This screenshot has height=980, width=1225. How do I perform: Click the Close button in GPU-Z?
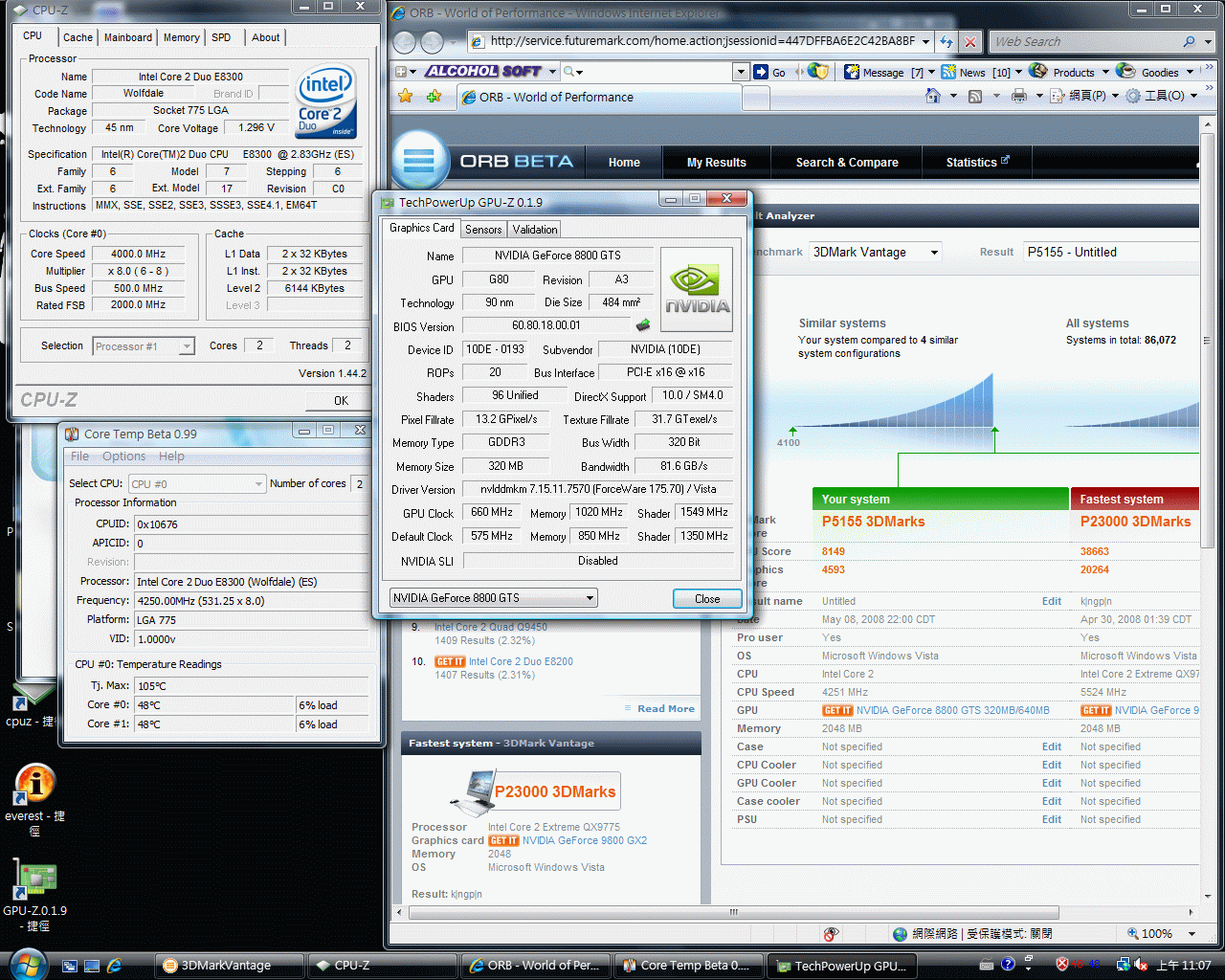pos(707,598)
